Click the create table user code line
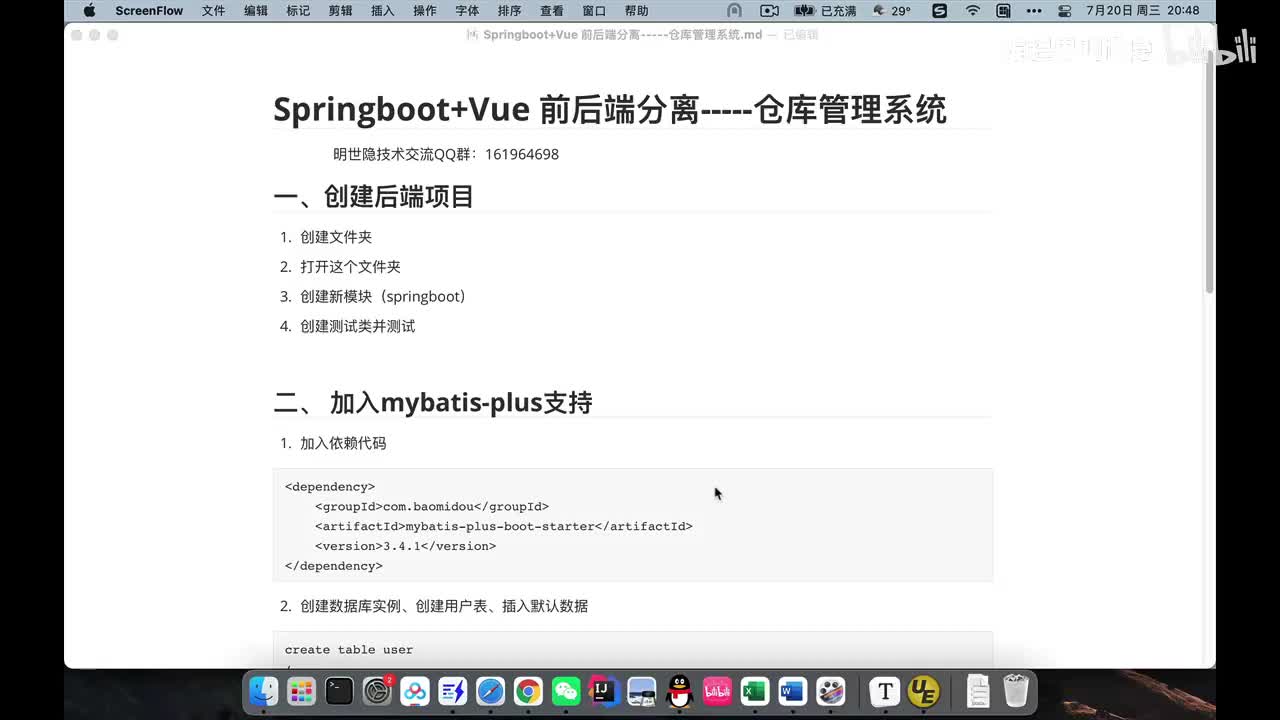The image size is (1280, 720). click(349, 650)
